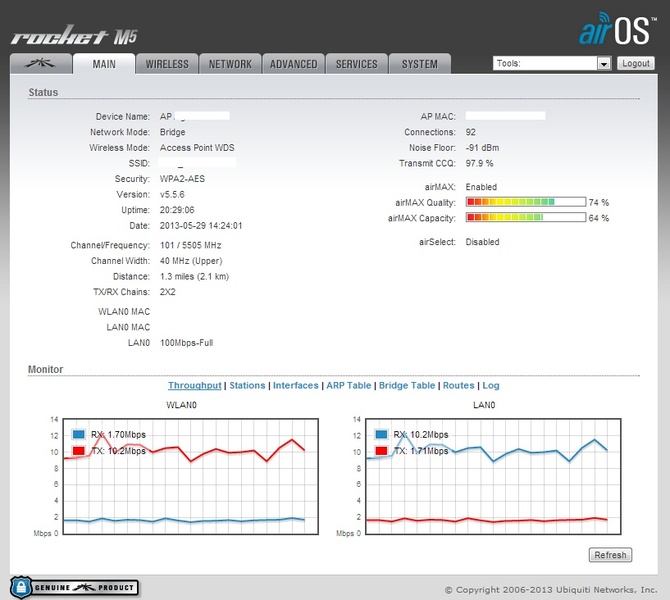
Task: Click the date '2013-05-29 14:24:01'
Action: coord(201,225)
